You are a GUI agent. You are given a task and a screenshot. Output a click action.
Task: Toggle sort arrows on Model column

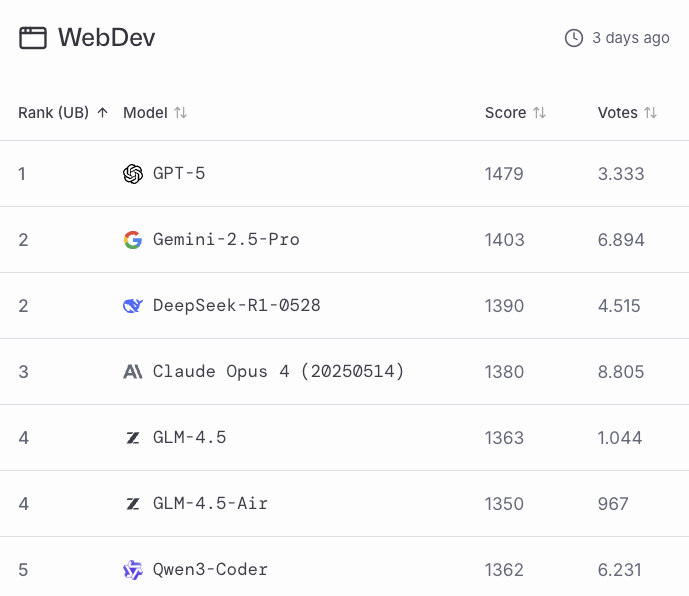[181, 113]
